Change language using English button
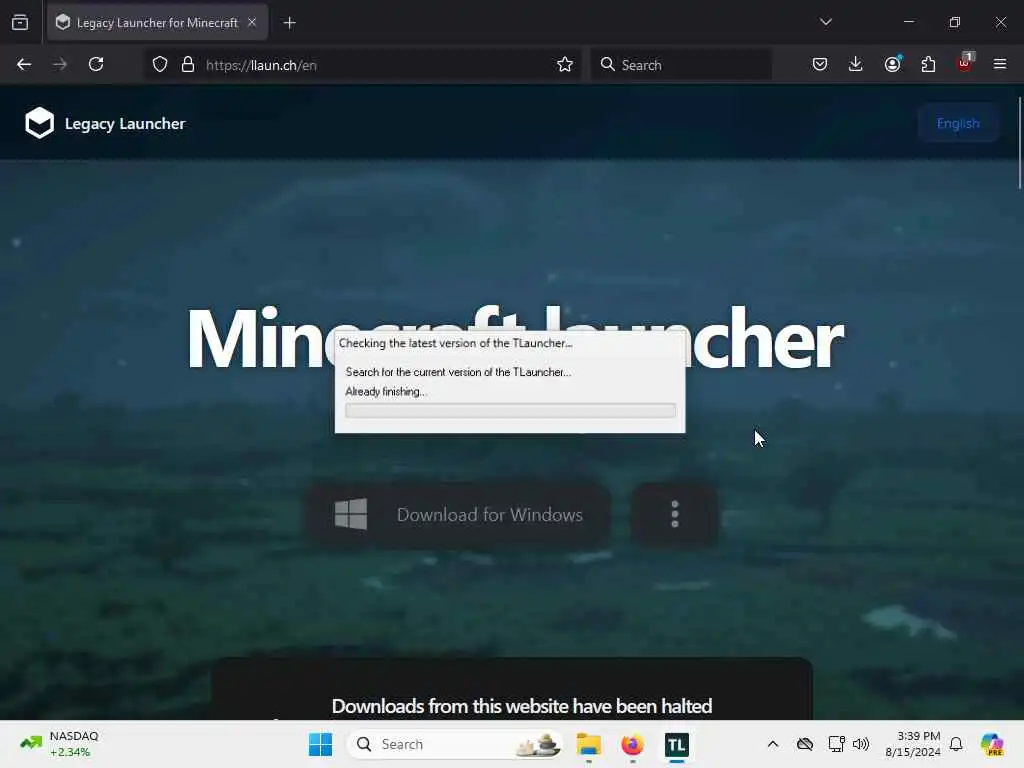The width and height of the screenshot is (1024, 768). click(x=958, y=123)
